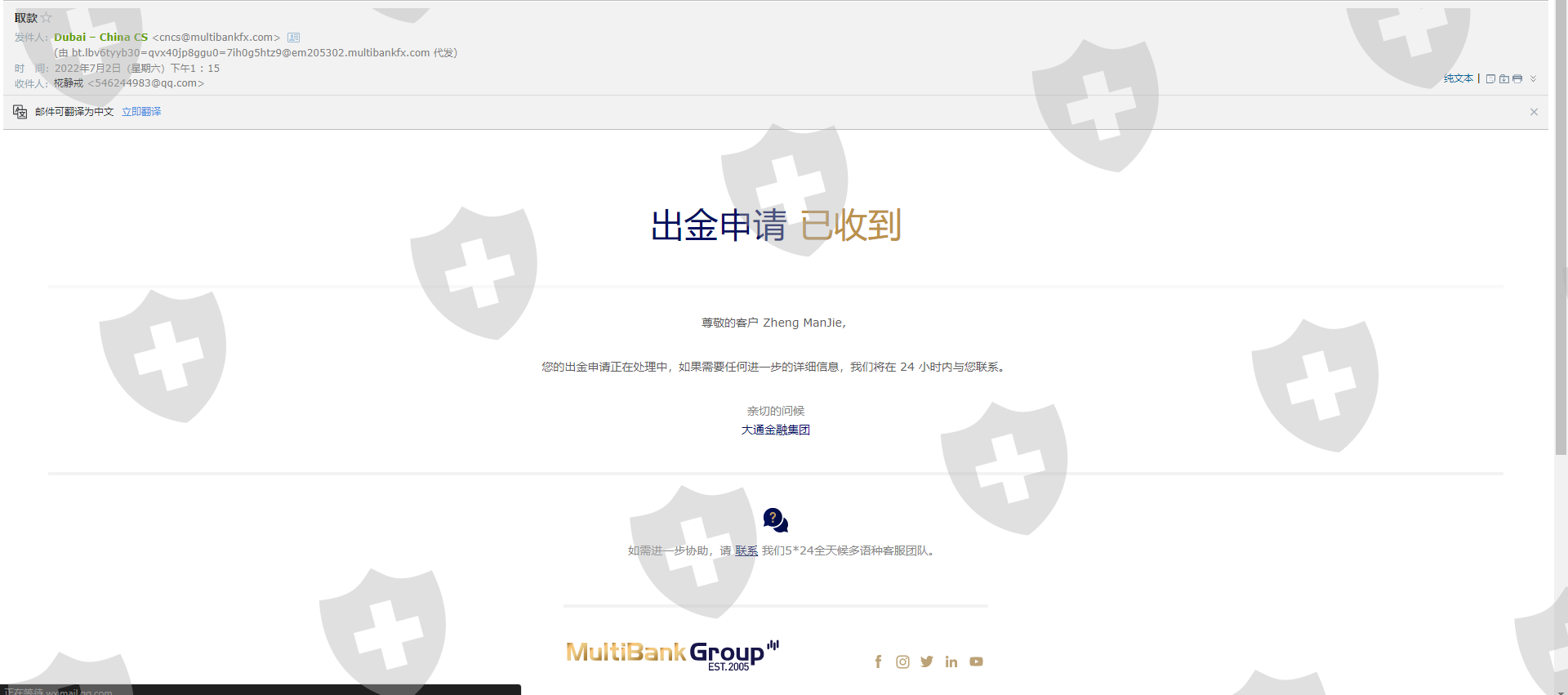Open sender contact card icon

294,38
